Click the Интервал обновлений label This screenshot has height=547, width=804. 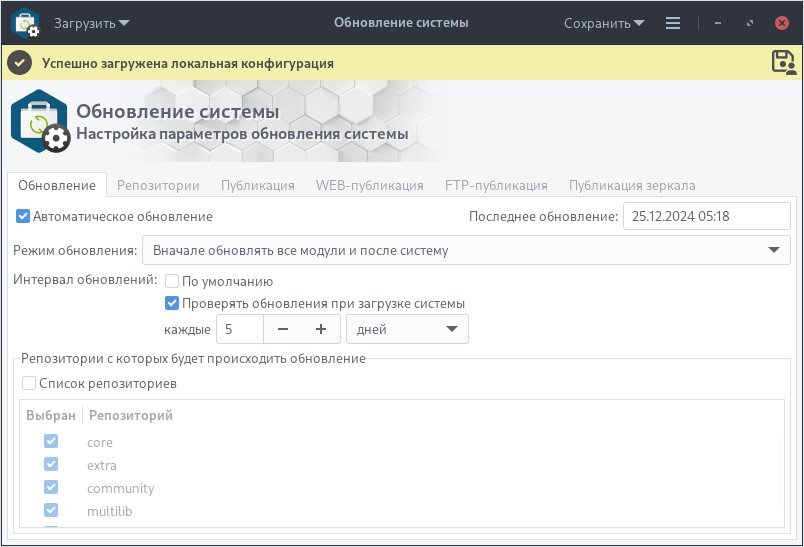pos(85,279)
